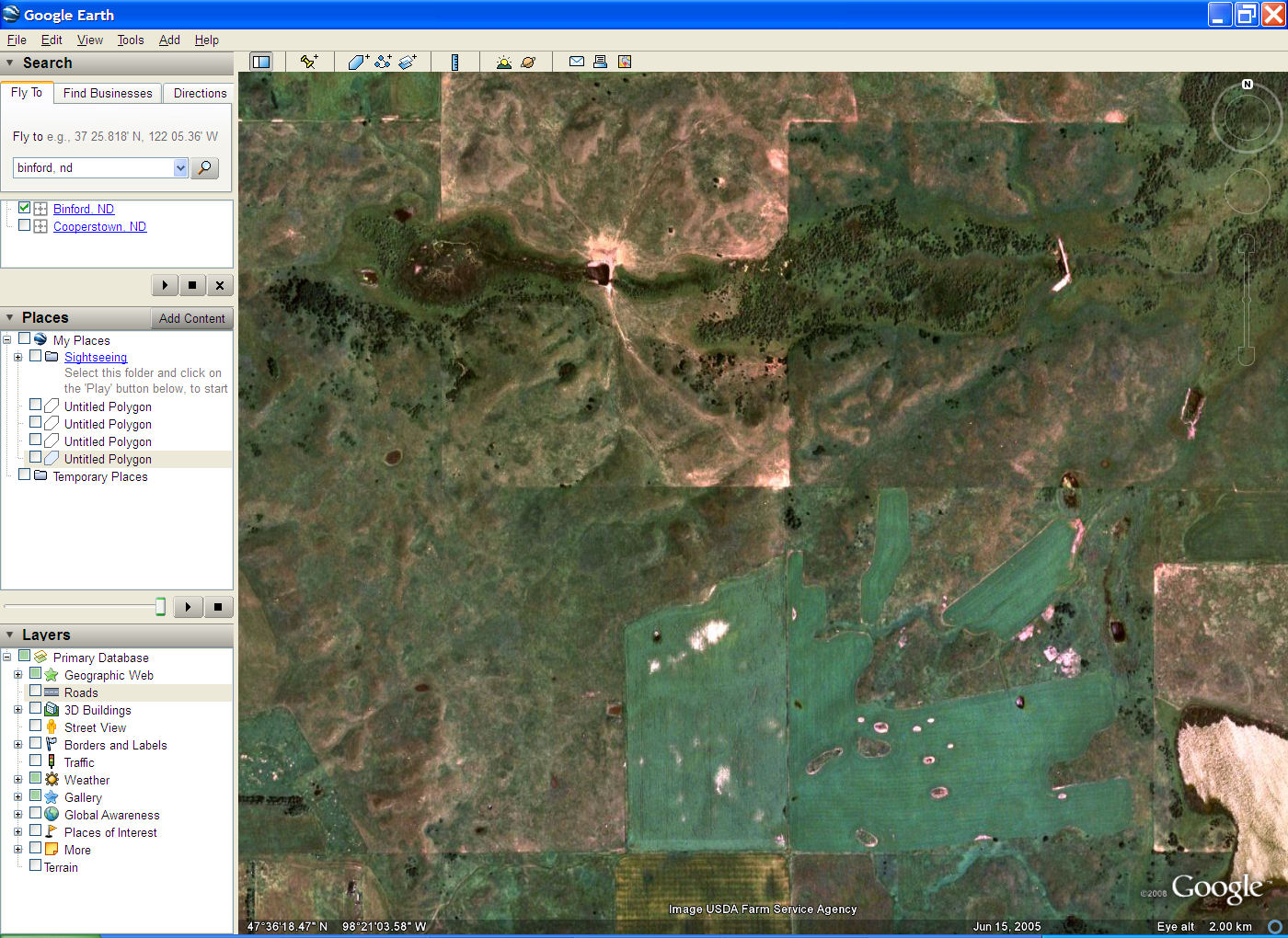Image resolution: width=1288 pixels, height=938 pixels.
Task: Check the first Untitled Polygon checkbox
Action: [35, 405]
